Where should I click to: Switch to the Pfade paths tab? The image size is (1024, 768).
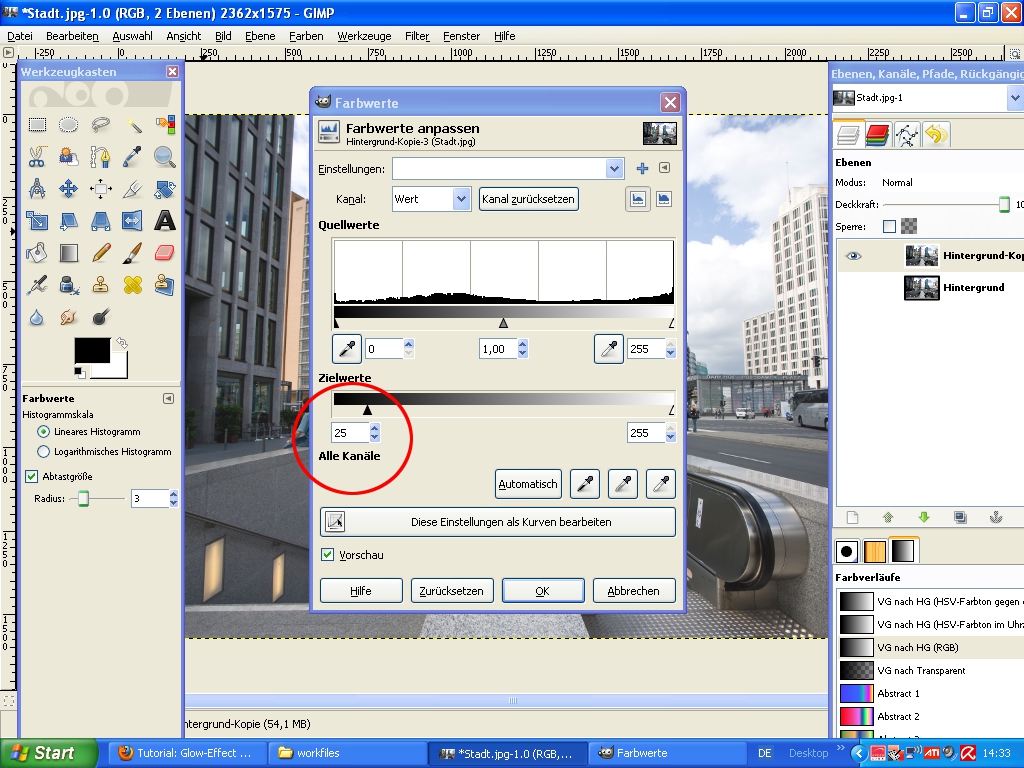[x=907, y=135]
